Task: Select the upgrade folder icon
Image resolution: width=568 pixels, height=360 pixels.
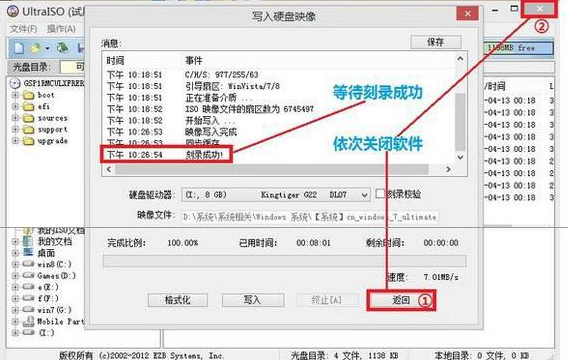Action: click(28, 141)
